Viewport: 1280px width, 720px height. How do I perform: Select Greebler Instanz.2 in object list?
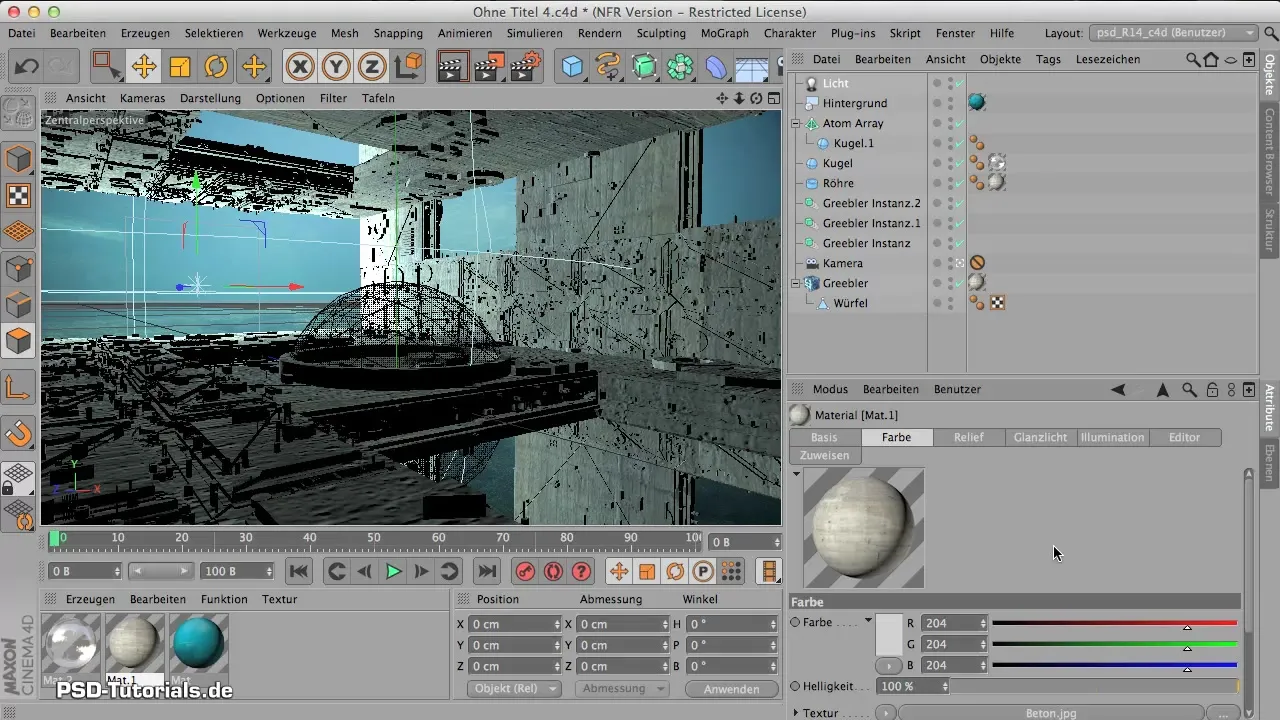(871, 203)
